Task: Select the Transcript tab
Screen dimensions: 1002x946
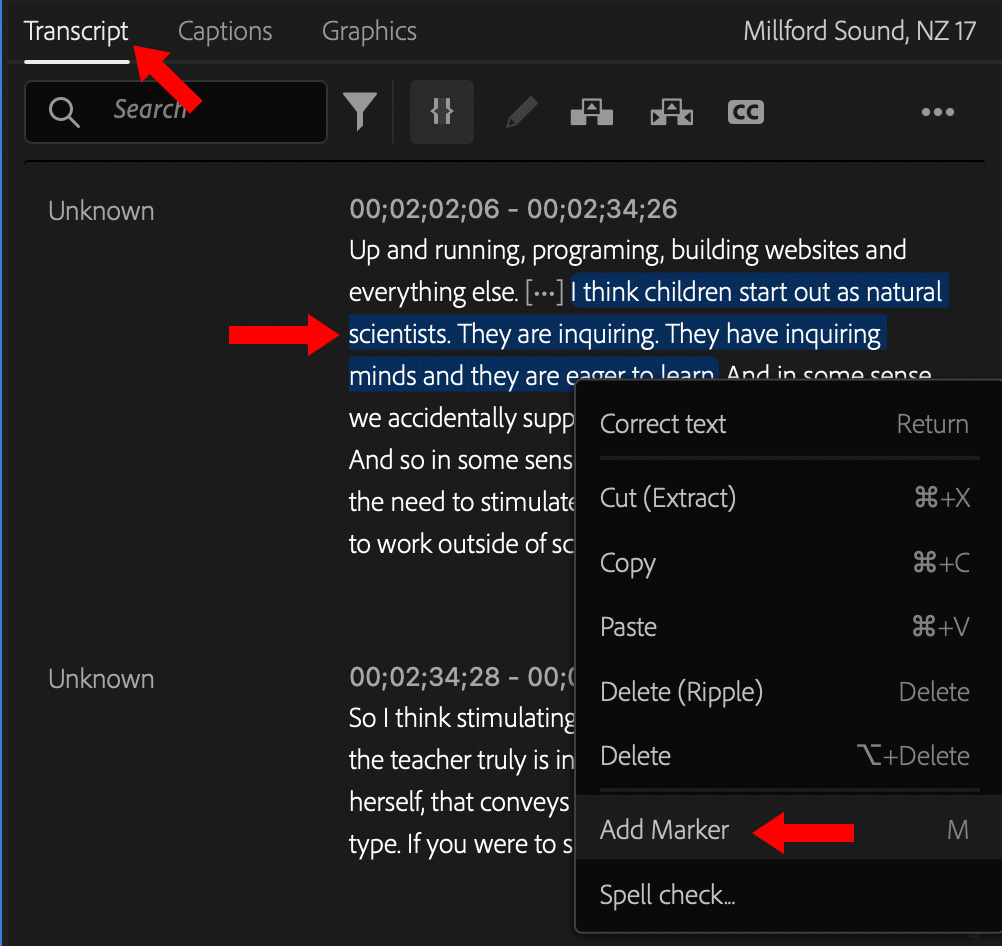Action: pos(76,31)
